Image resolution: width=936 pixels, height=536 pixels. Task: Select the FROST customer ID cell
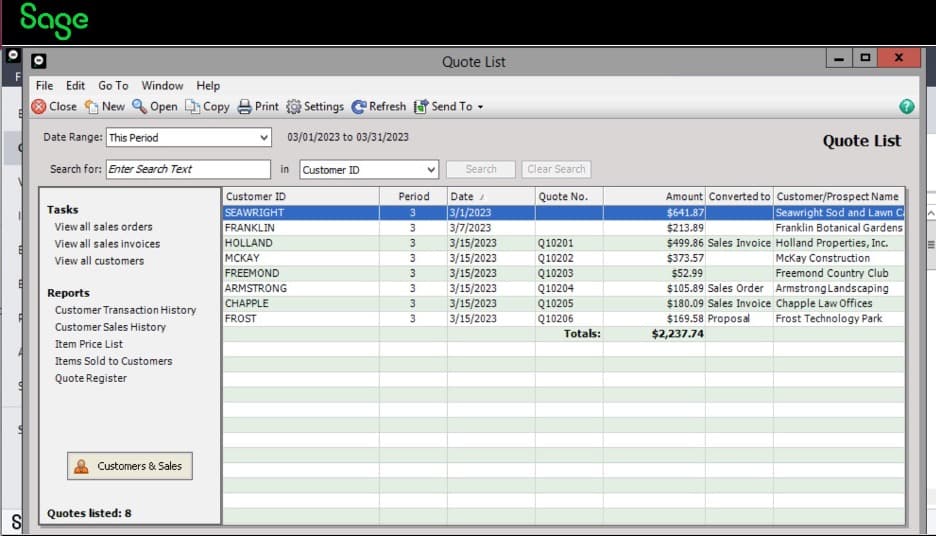click(x=301, y=319)
